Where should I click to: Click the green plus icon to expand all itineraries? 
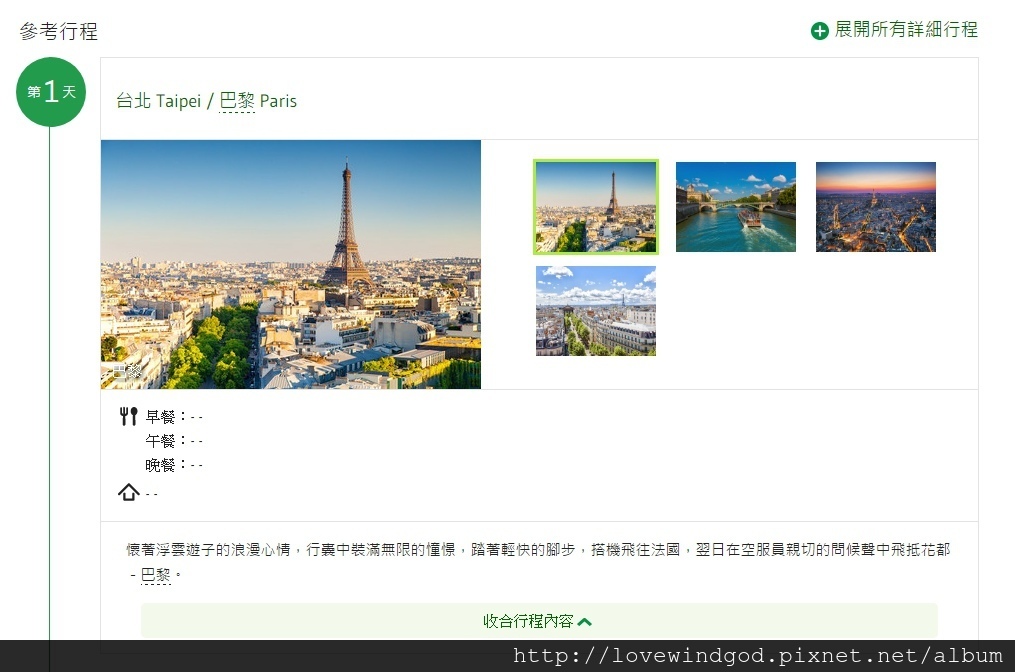coord(820,30)
